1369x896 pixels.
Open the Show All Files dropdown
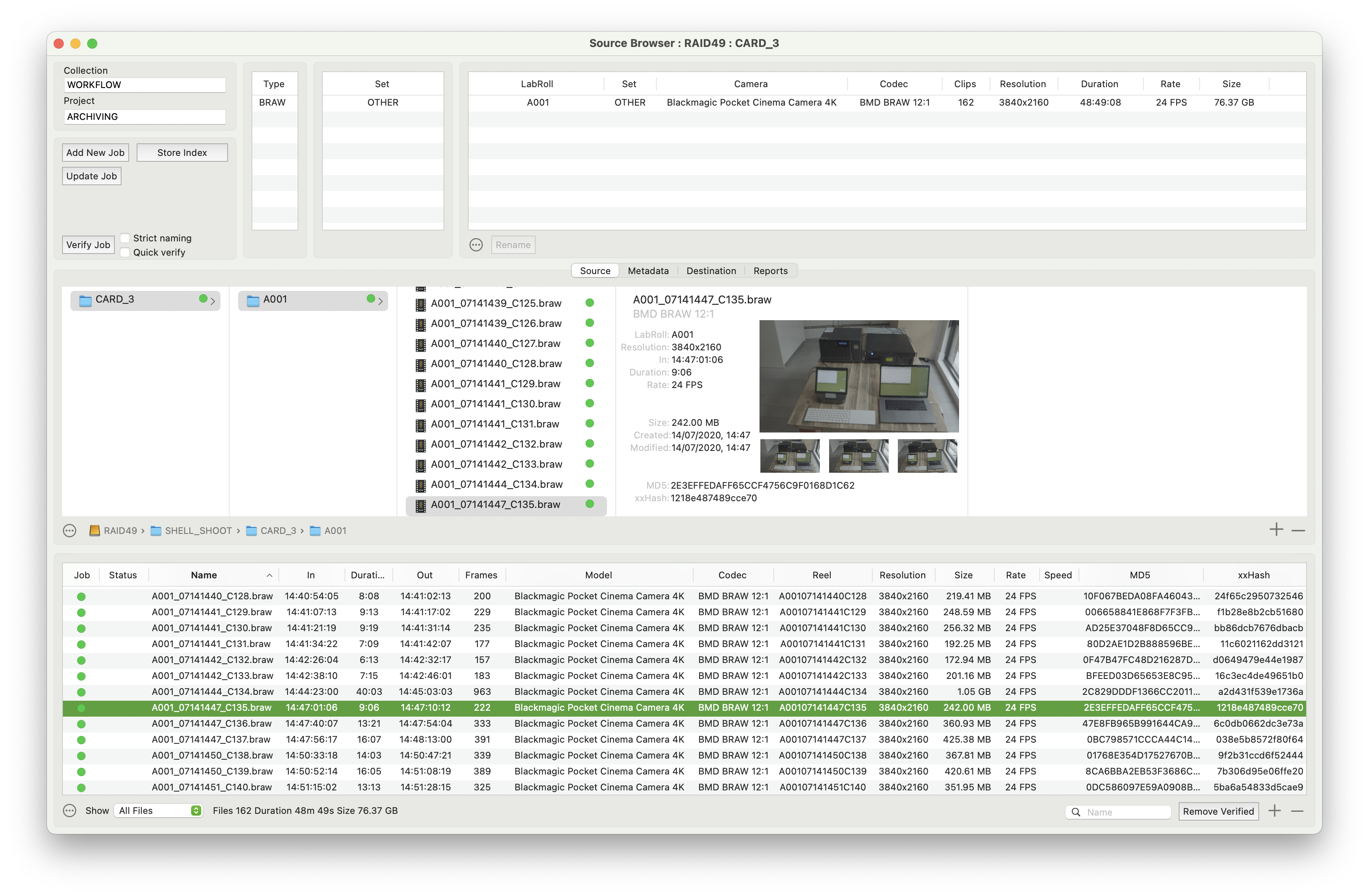158,811
